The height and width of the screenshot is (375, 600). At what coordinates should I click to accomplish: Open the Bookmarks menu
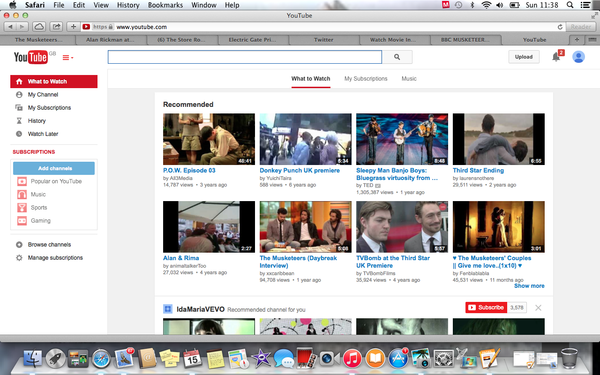click(x=165, y=5)
